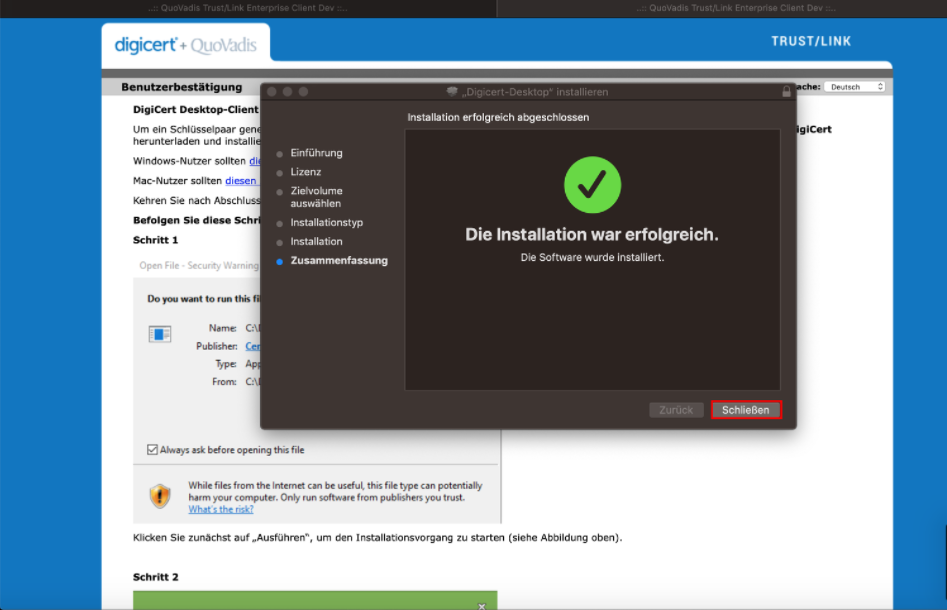
Task: Click the 'Do you want to run this' prompt text
Action: pyautogui.click(x=204, y=299)
